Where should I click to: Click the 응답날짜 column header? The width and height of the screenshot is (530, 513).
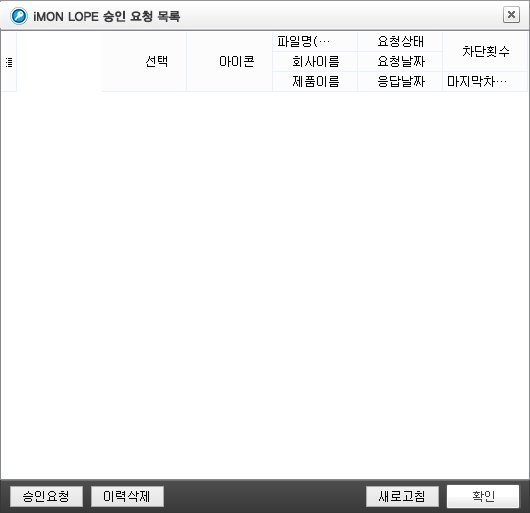tap(400, 81)
